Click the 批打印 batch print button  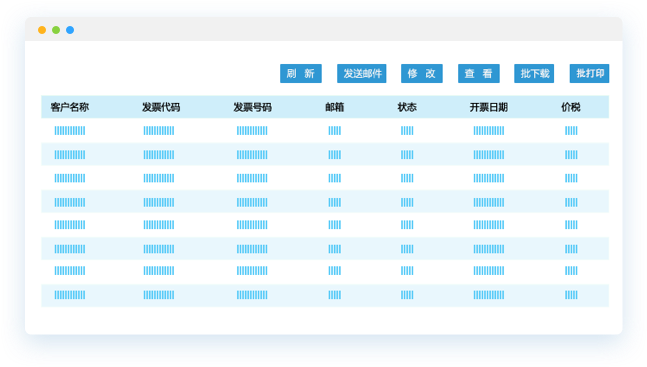pyautogui.click(x=589, y=73)
